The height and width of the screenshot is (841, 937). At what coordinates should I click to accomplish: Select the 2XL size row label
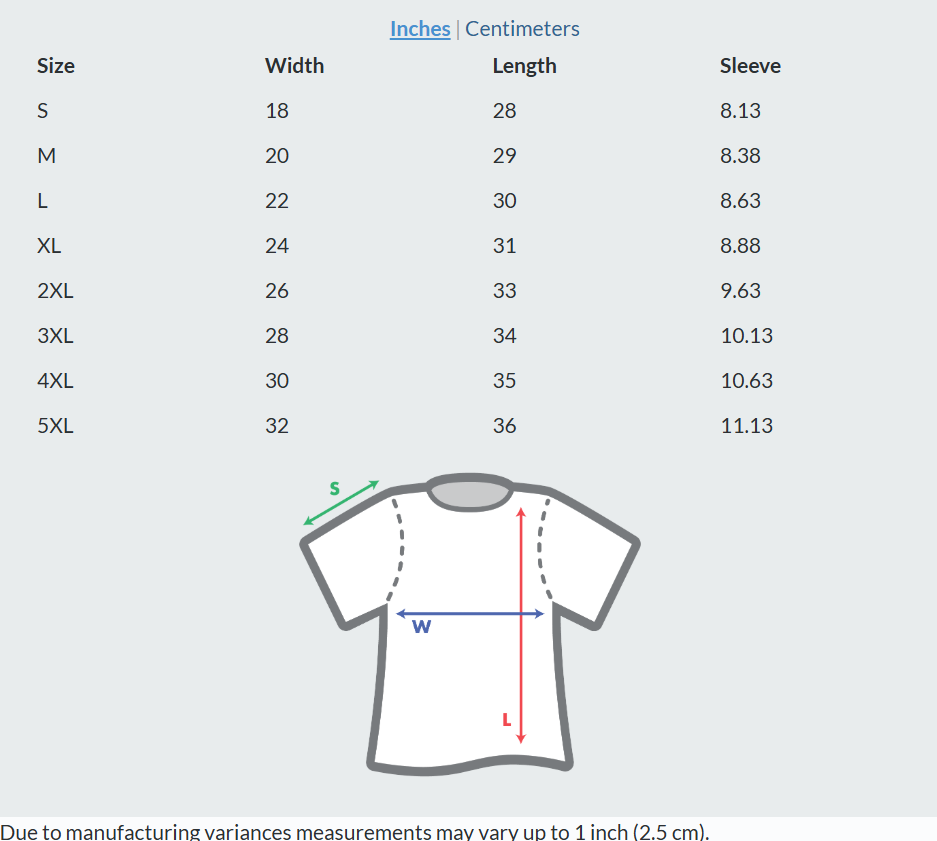point(56,290)
